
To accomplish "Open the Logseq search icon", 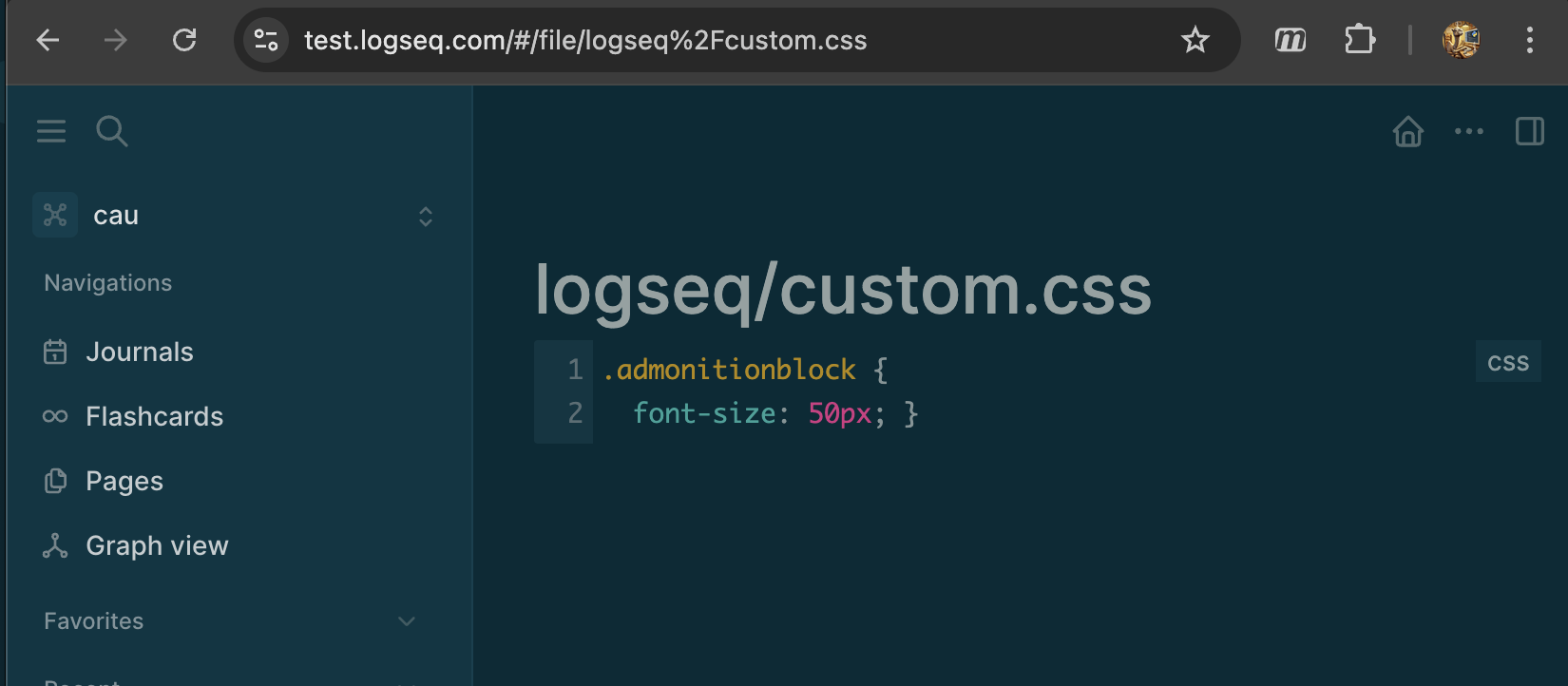I will tap(111, 131).
